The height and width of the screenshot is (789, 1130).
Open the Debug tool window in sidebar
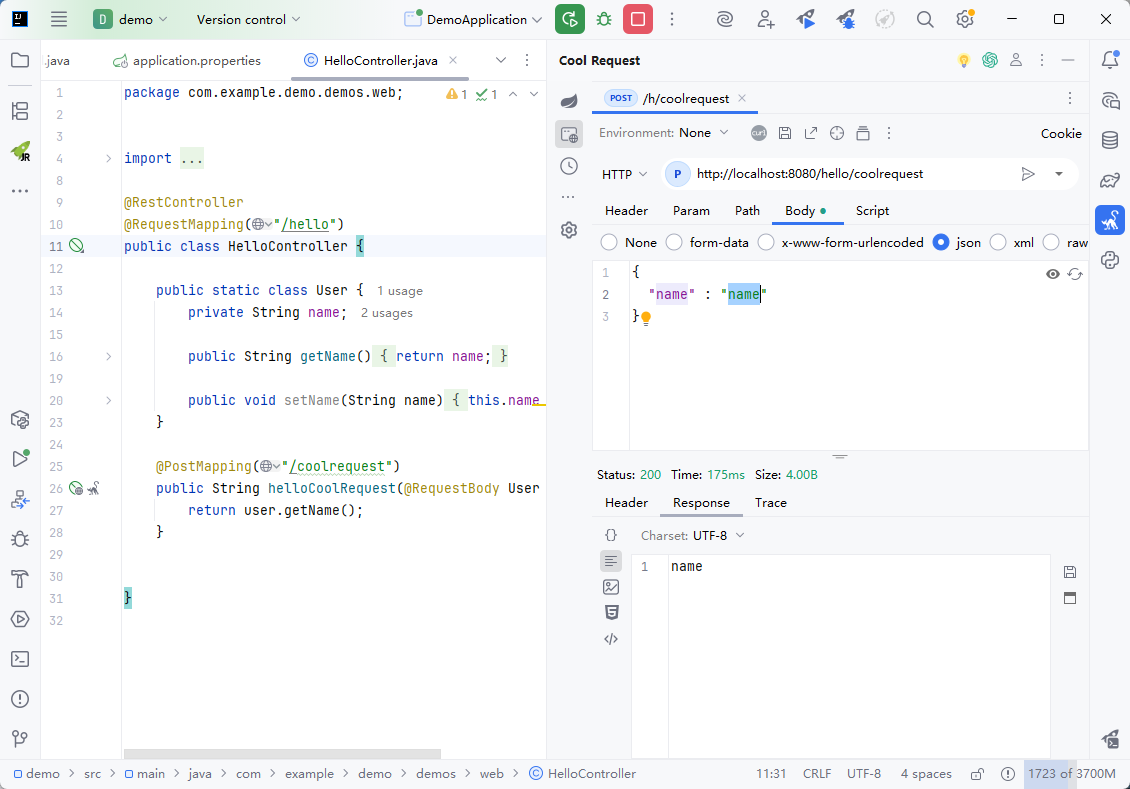[x=19, y=539]
